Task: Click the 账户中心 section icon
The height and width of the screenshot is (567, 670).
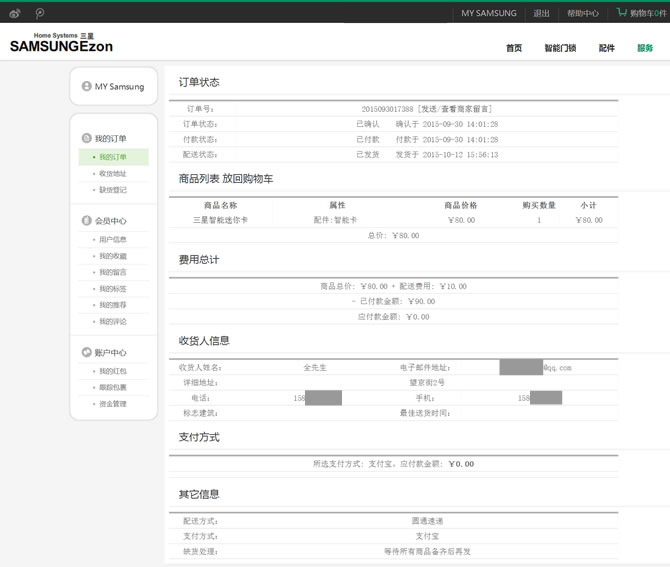Action: coord(86,352)
